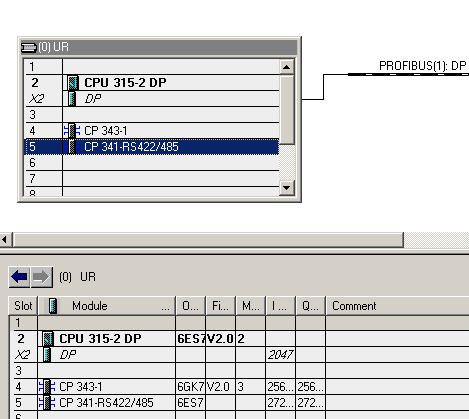Click the rack list's scroll up arrow

pos(286,67)
